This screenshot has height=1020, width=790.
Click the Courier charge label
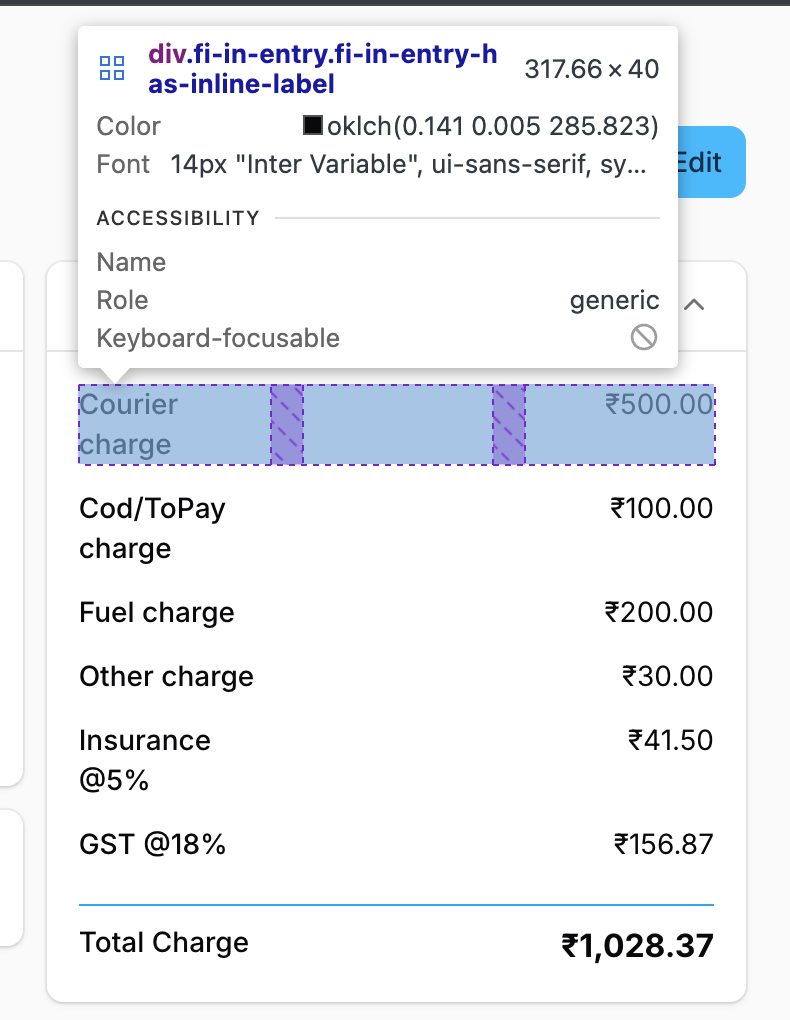tap(128, 424)
